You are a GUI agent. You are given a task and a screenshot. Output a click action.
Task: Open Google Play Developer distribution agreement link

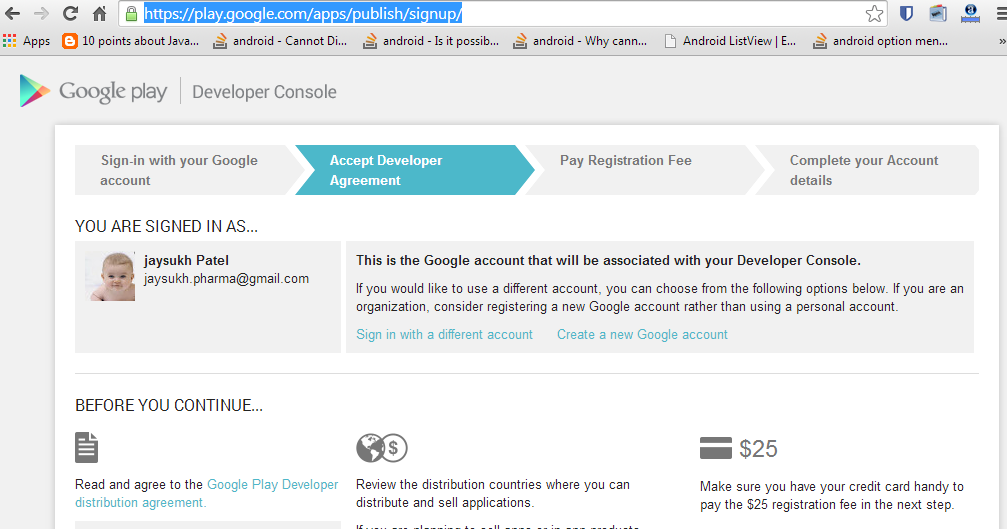[207, 493]
